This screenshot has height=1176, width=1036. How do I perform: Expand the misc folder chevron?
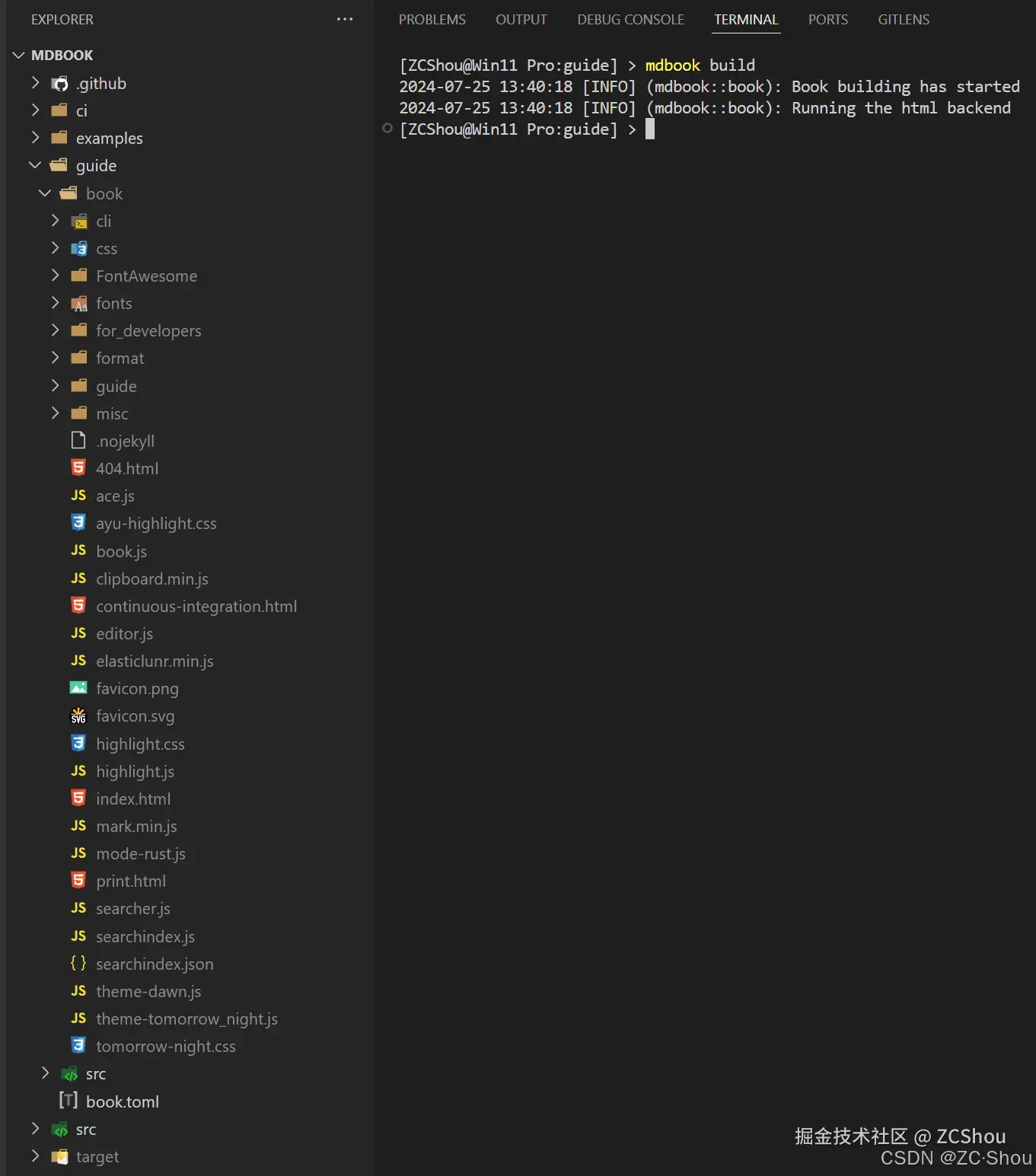coord(55,413)
